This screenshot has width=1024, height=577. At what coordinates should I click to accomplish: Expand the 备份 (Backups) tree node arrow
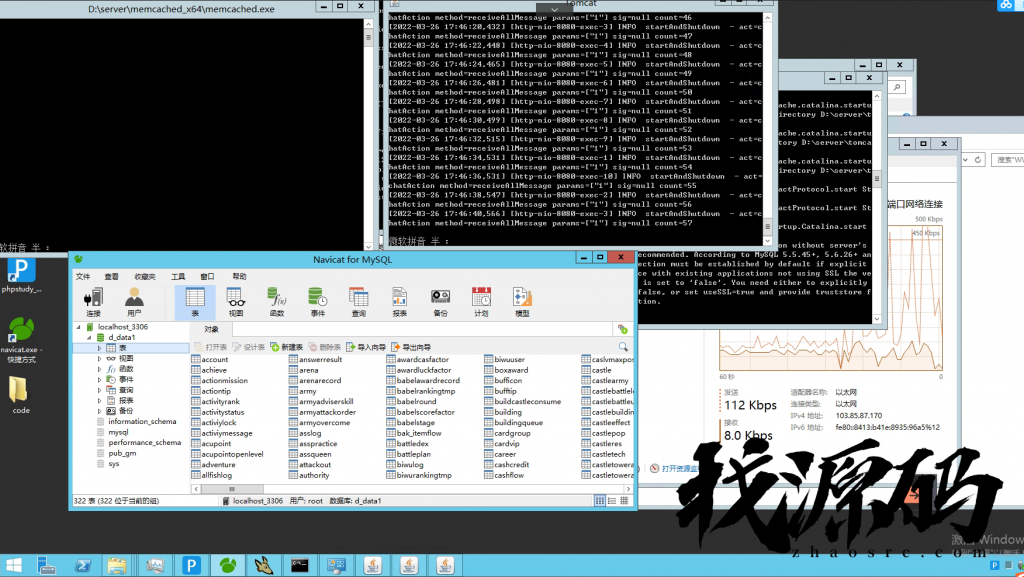[x=99, y=411]
